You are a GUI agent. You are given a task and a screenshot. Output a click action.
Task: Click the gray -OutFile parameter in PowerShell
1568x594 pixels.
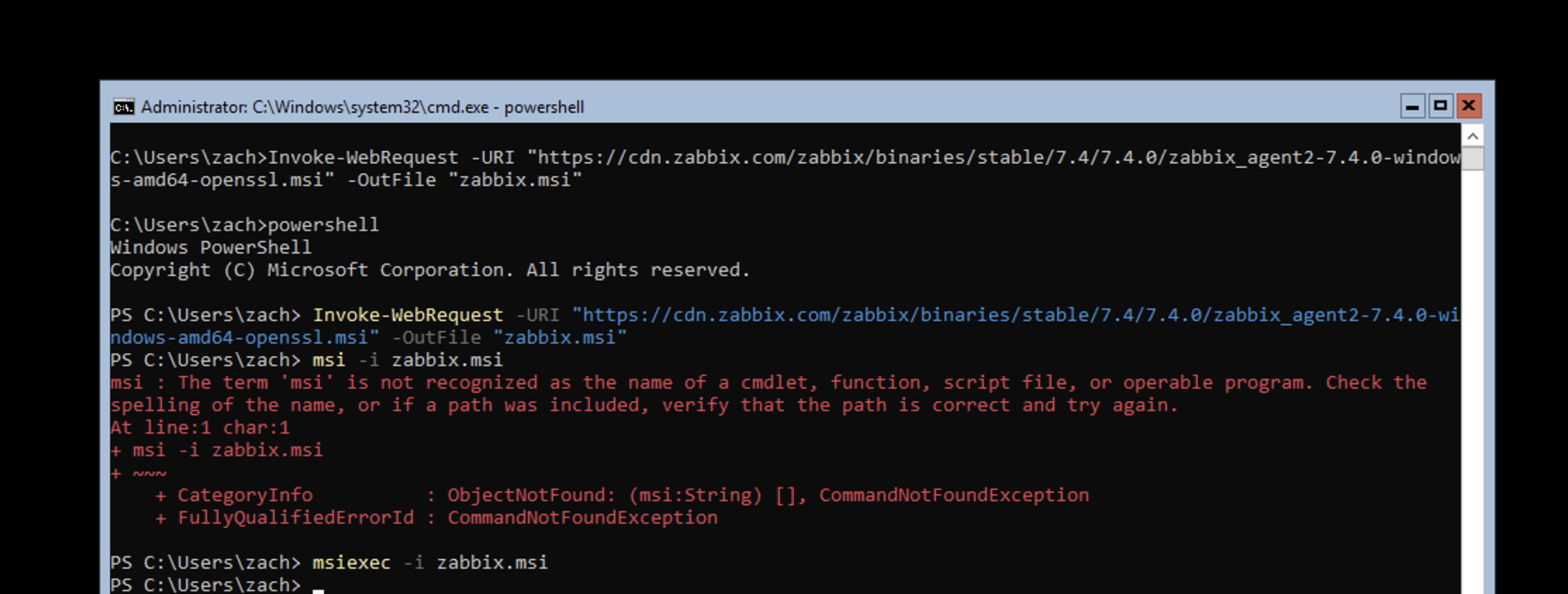436,337
